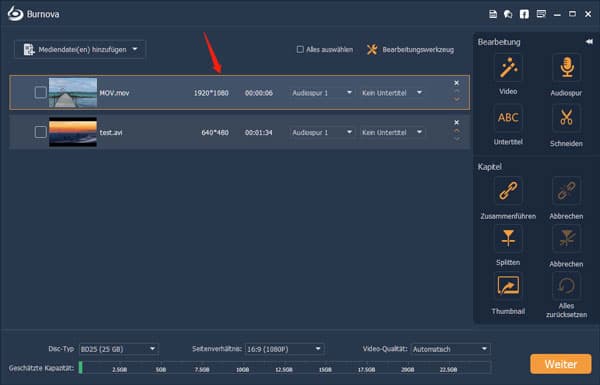Click the Abbrechen split icon
The width and height of the screenshot is (600, 385).
point(566,238)
